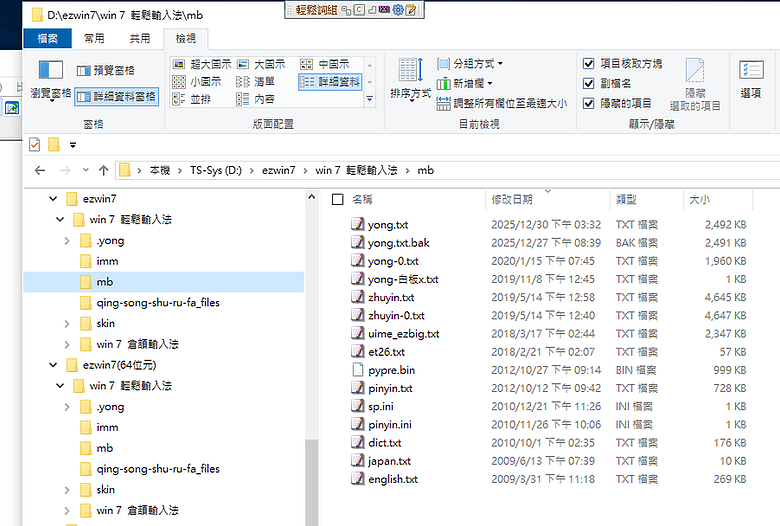Click the properties checkmark icon in quick access toolbar
The height and width of the screenshot is (526, 780).
[34, 145]
